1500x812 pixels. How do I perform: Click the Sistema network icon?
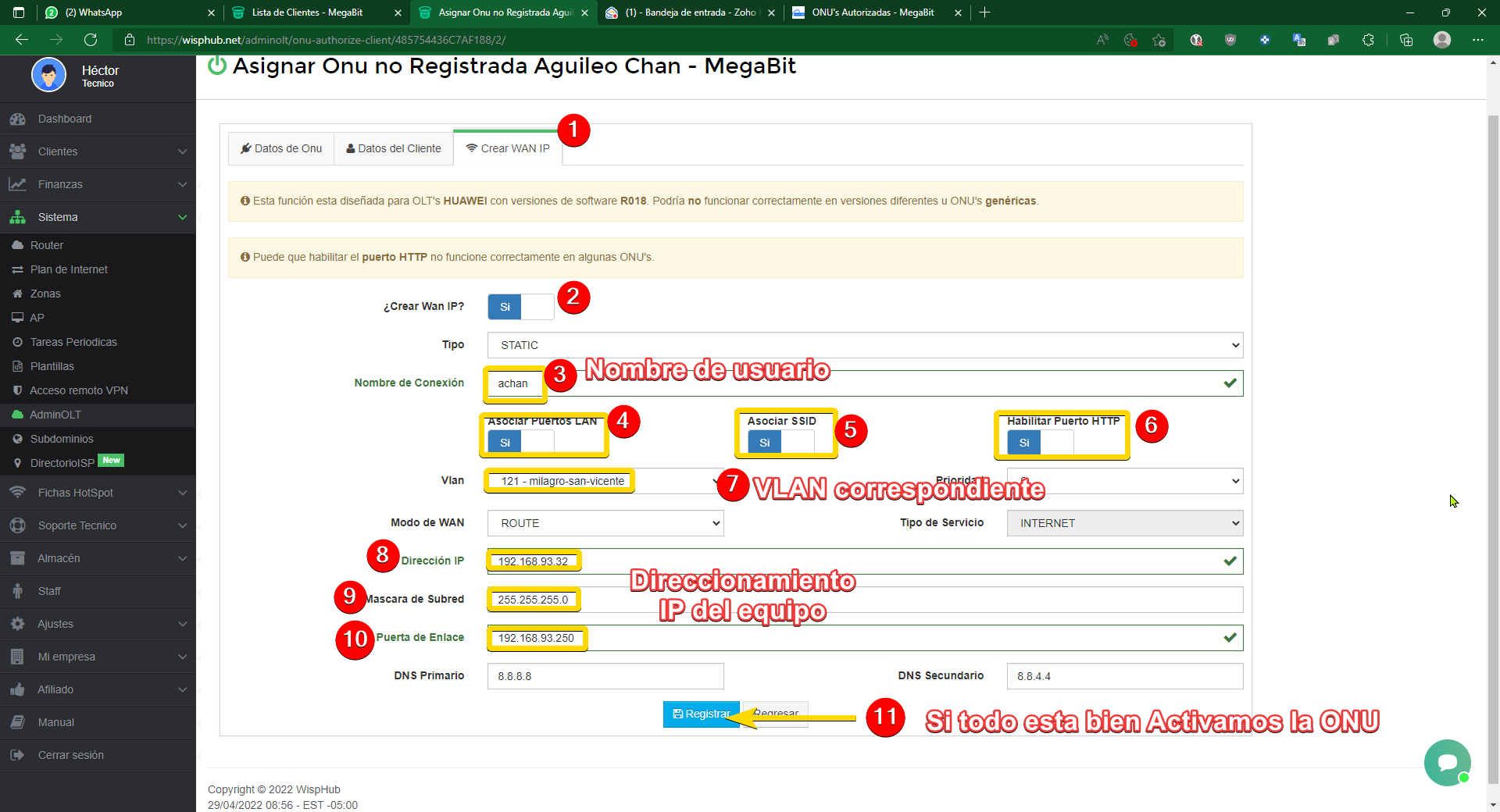(x=17, y=217)
